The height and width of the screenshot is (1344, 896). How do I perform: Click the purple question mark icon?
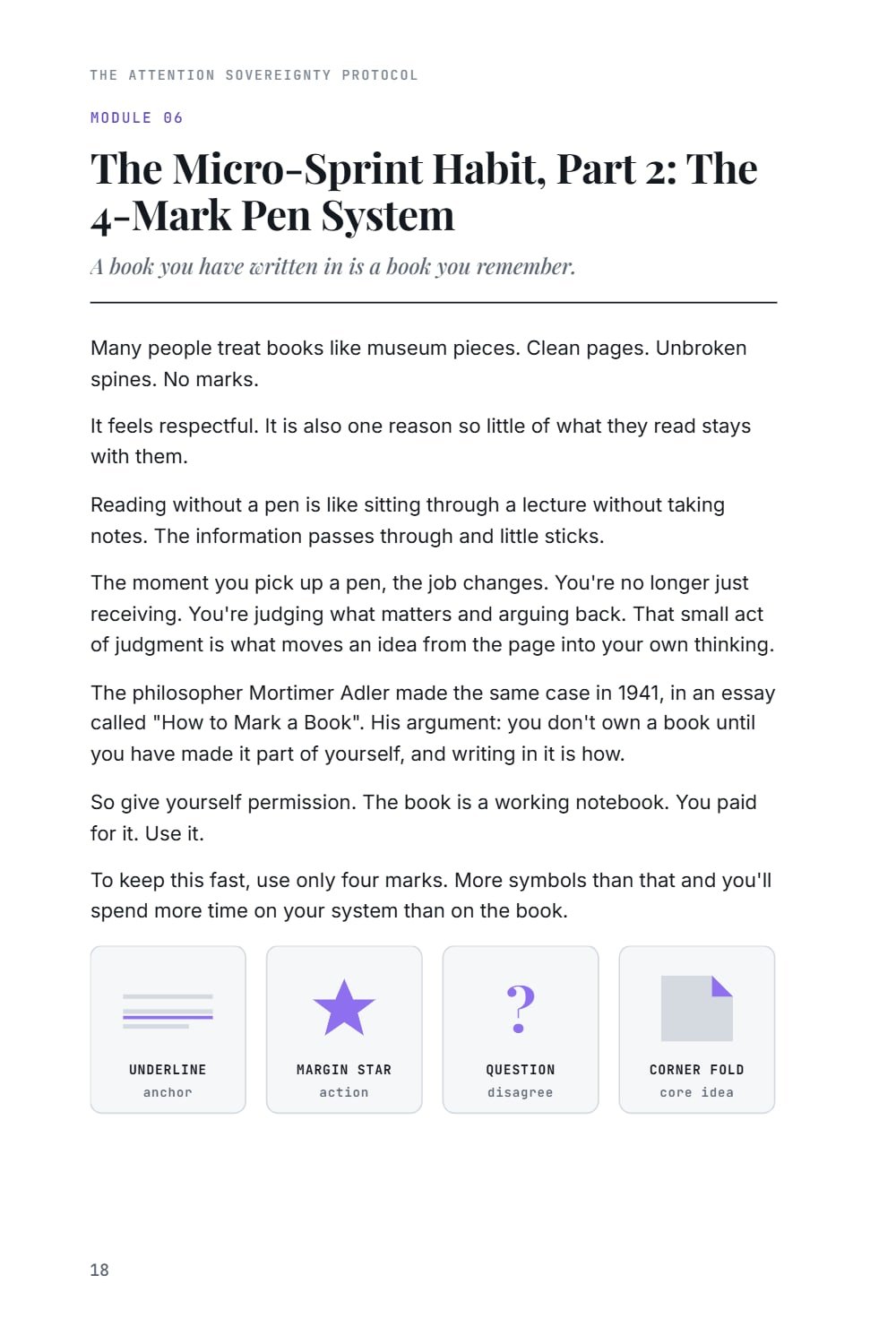coord(521,1009)
